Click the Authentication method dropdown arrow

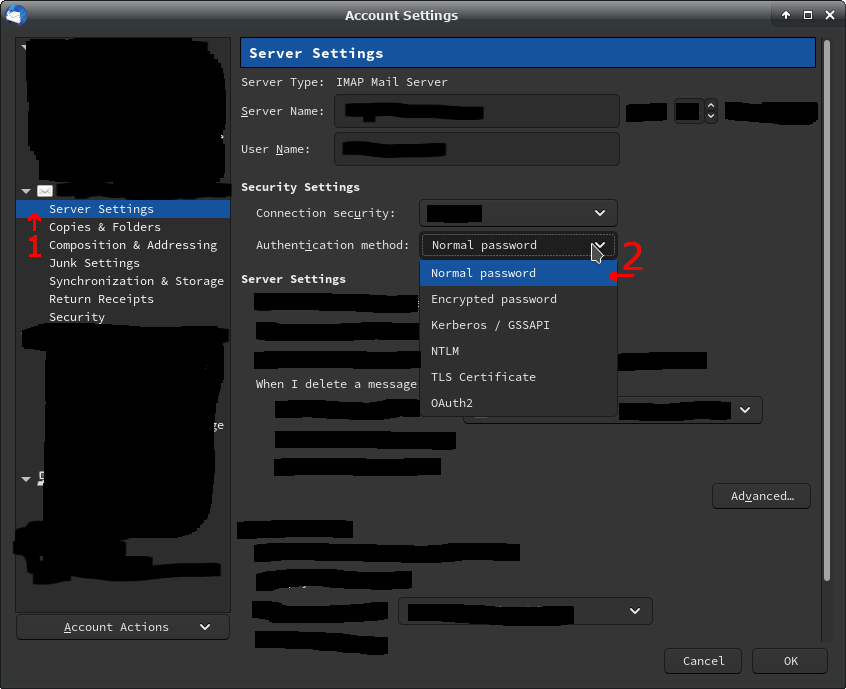pos(599,245)
